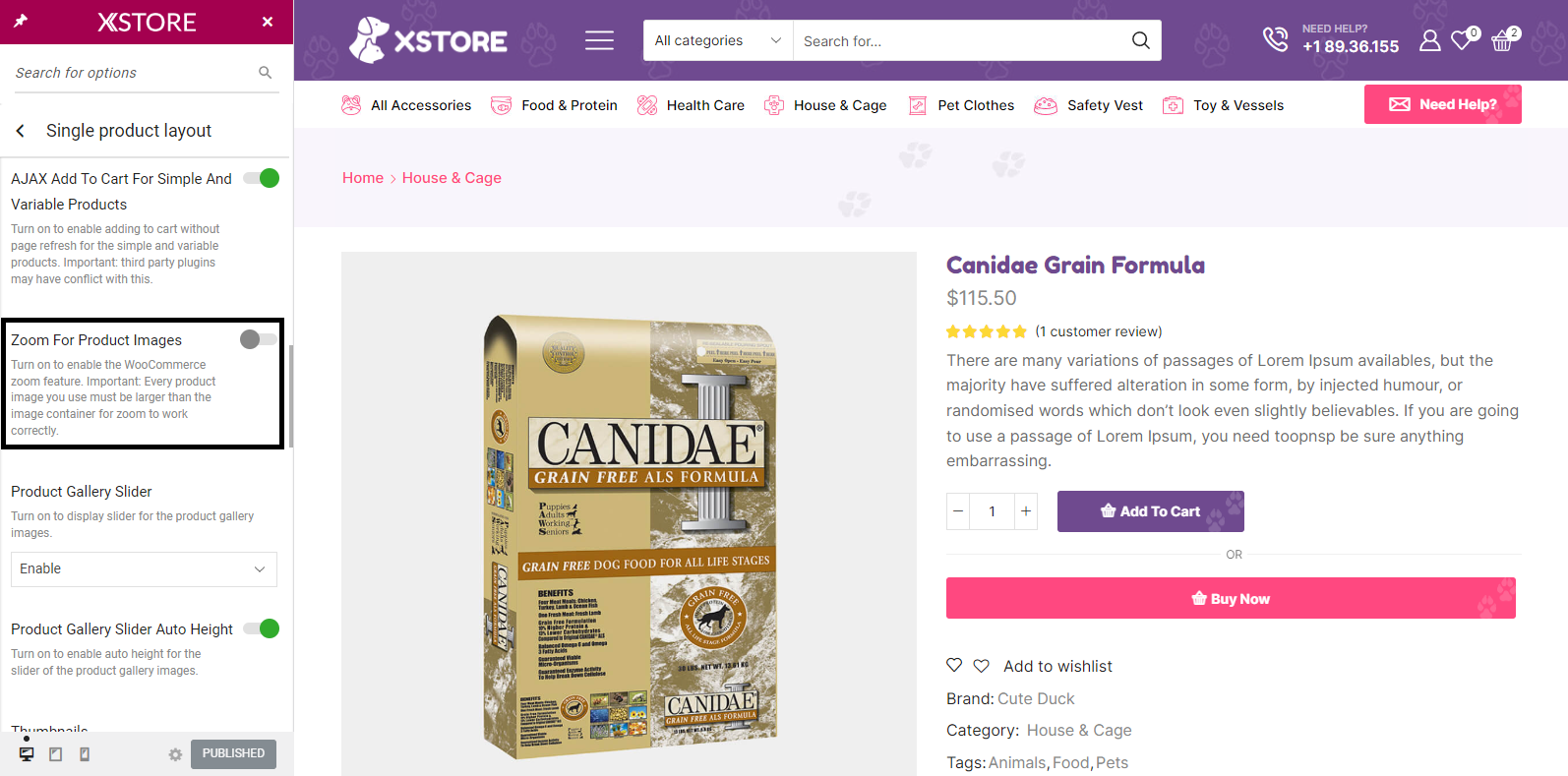
Task: Click the Add To Cart button
Action: (1151, 511)
